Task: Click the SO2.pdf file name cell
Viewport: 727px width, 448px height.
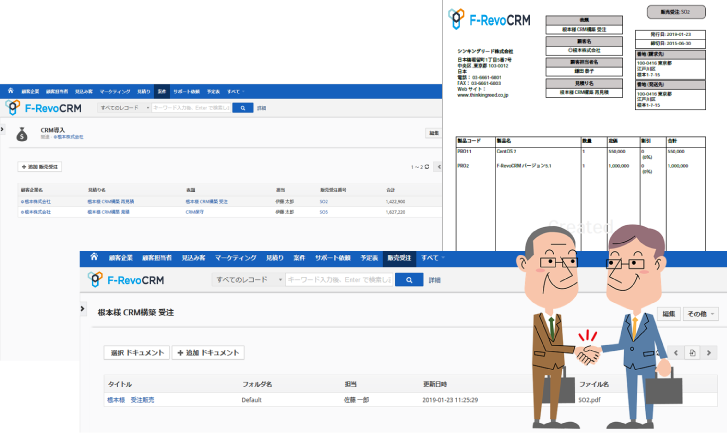Action: pyautogui.click(x=589, y=400)
